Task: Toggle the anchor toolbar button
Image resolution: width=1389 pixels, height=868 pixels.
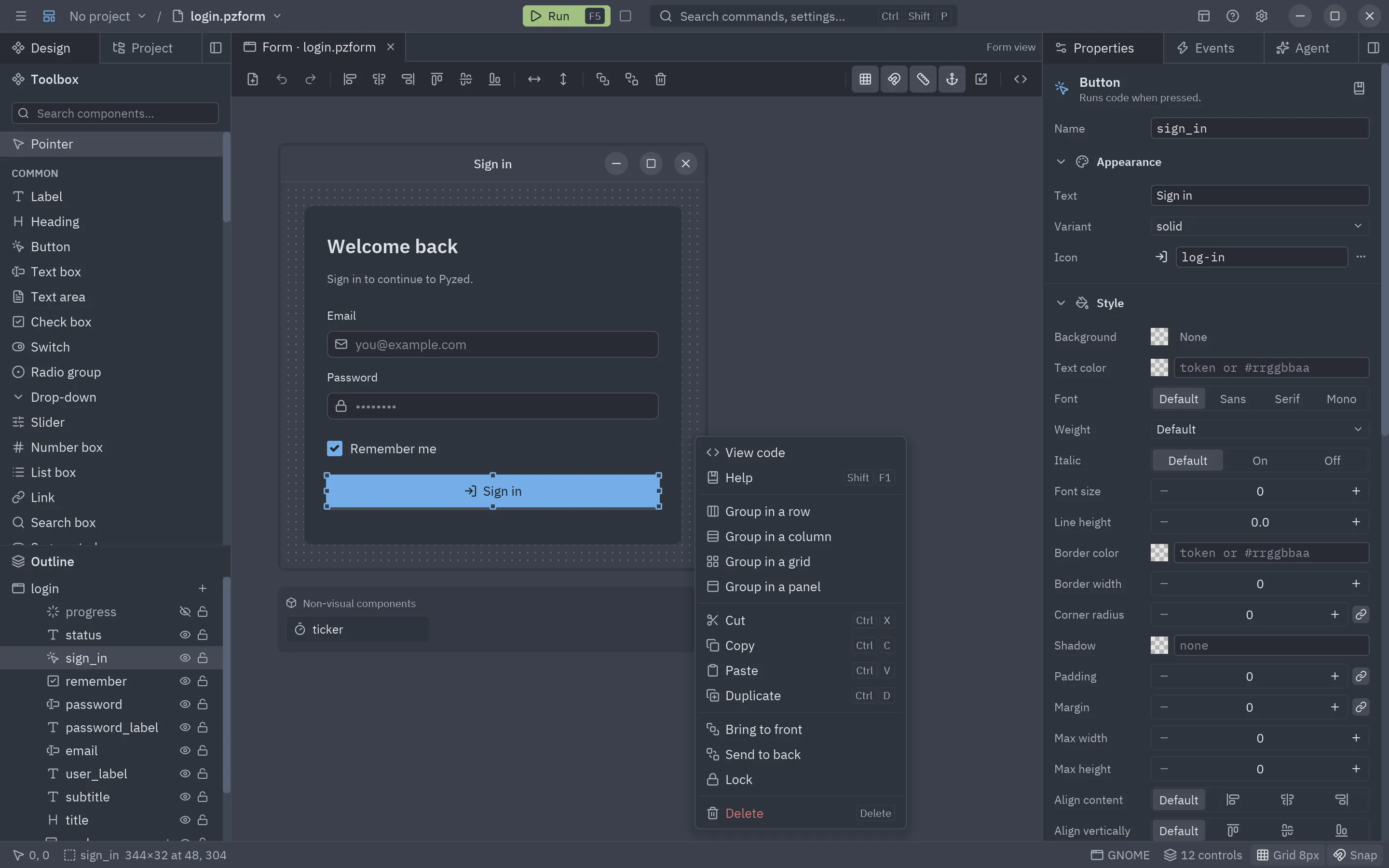Action: 952,79
